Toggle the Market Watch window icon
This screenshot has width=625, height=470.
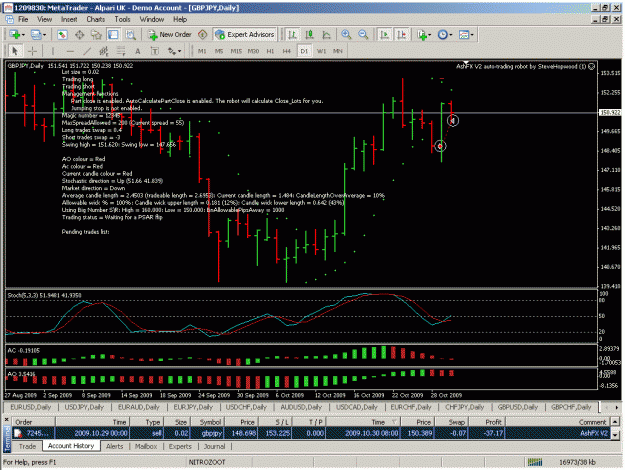coord(62,35)
